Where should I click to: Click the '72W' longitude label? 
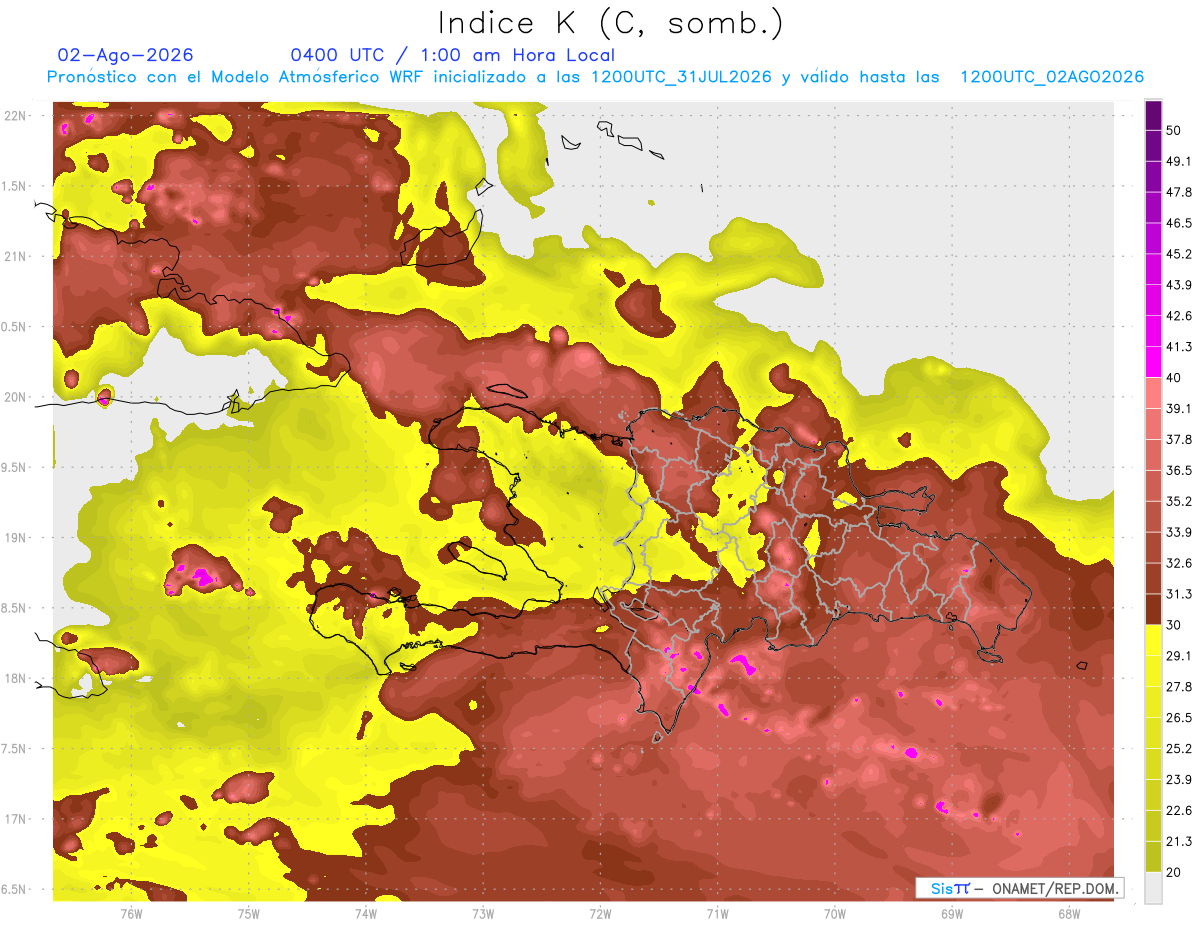pyautogui.click(x=600, y=913)
